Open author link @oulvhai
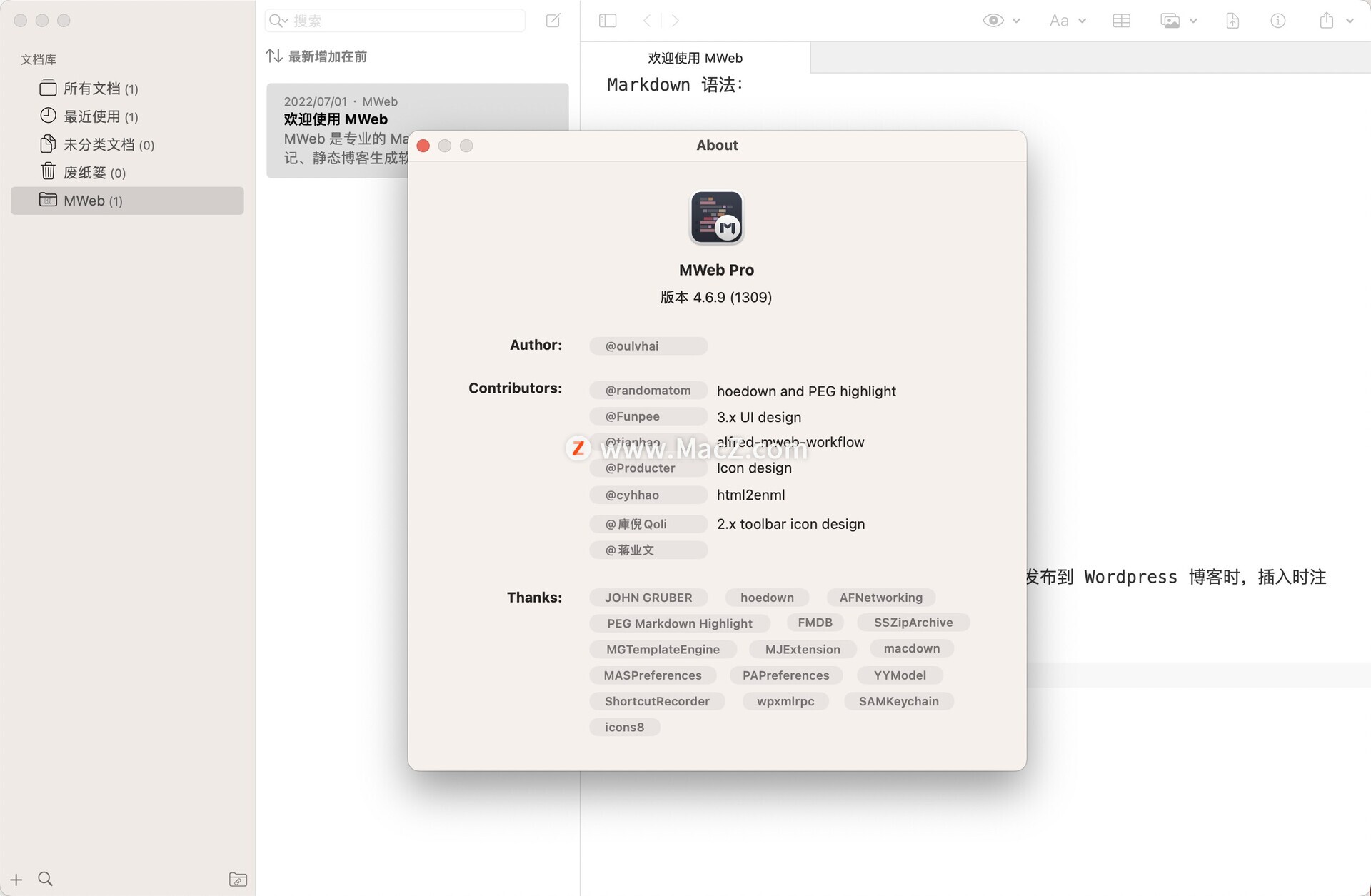Screen dimensions: 1371x896 [648, 346]
